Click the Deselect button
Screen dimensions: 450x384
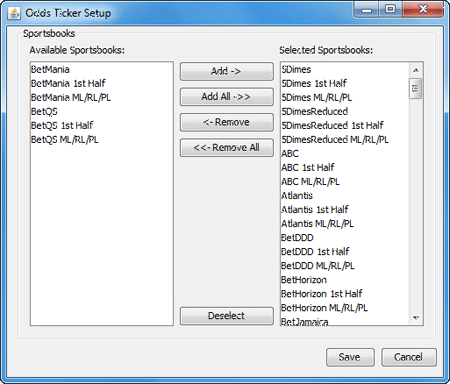point(227,316)
